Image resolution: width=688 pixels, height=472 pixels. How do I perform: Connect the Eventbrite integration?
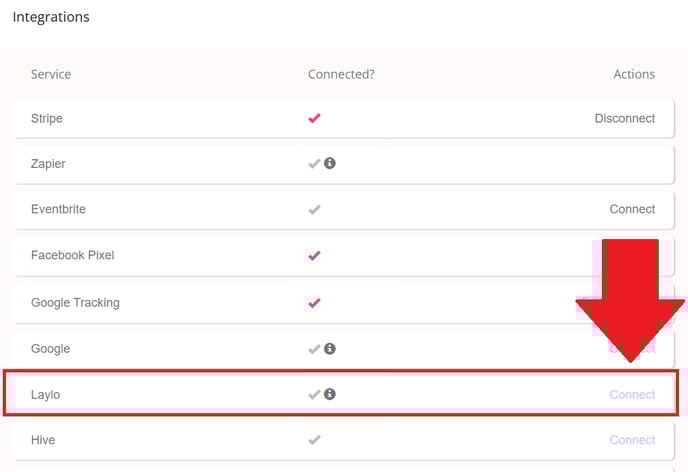coord(632,209)
